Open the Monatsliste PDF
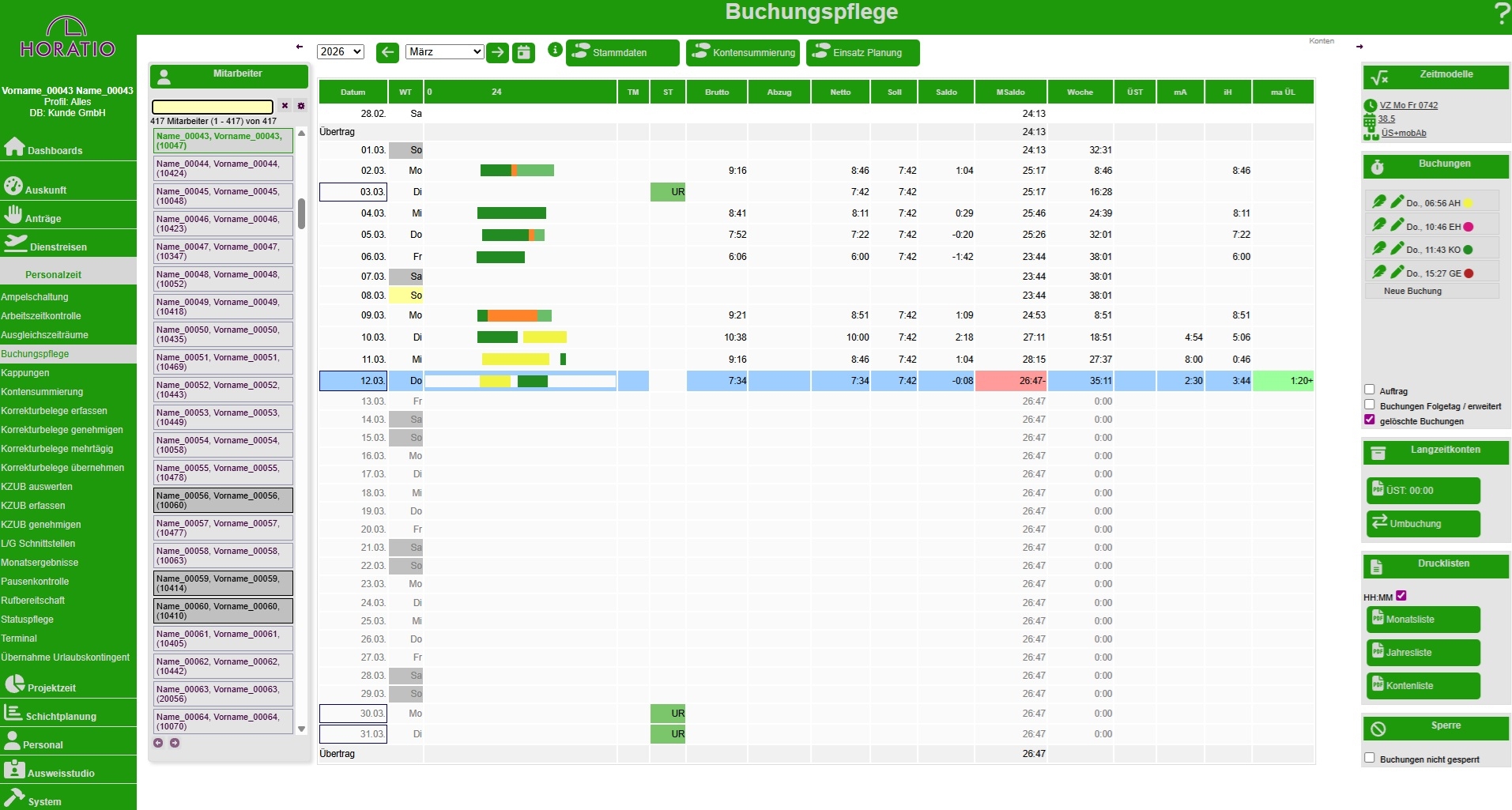The width and height of the screenshot is (1512, 810). click(1423, 620)
